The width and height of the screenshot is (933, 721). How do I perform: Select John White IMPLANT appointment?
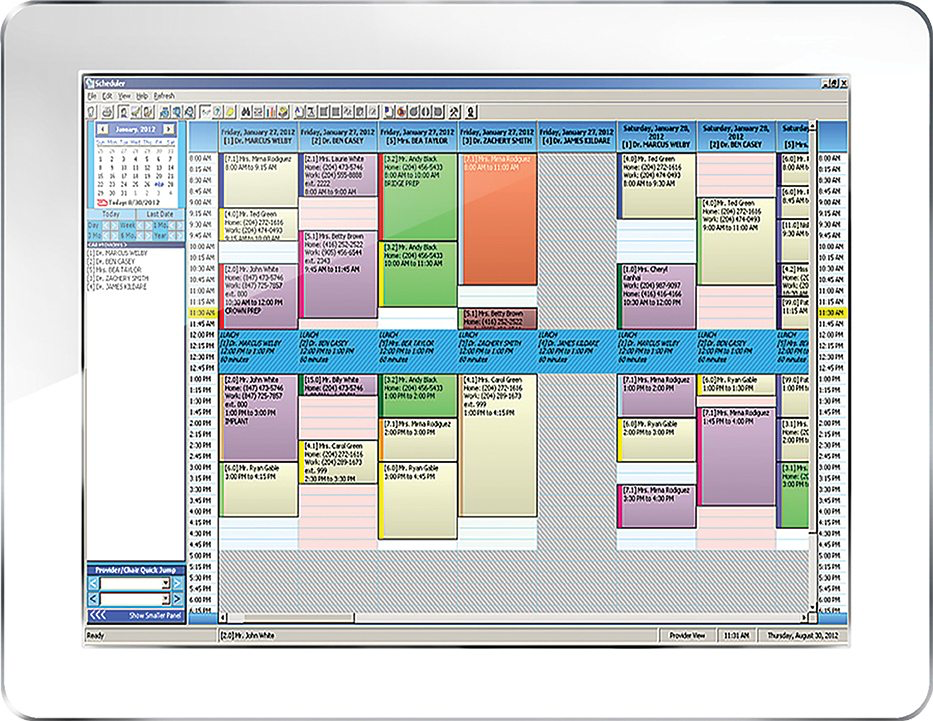tap(259, 417)
